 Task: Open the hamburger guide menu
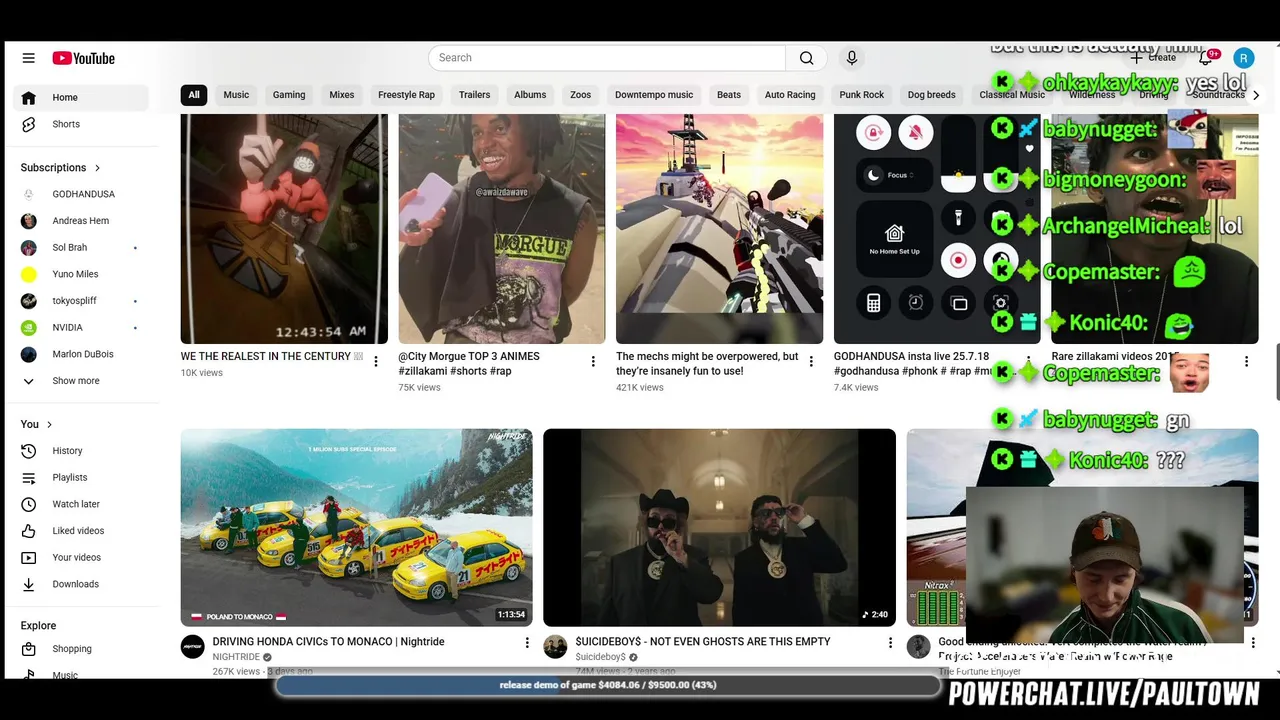[28, 58]
